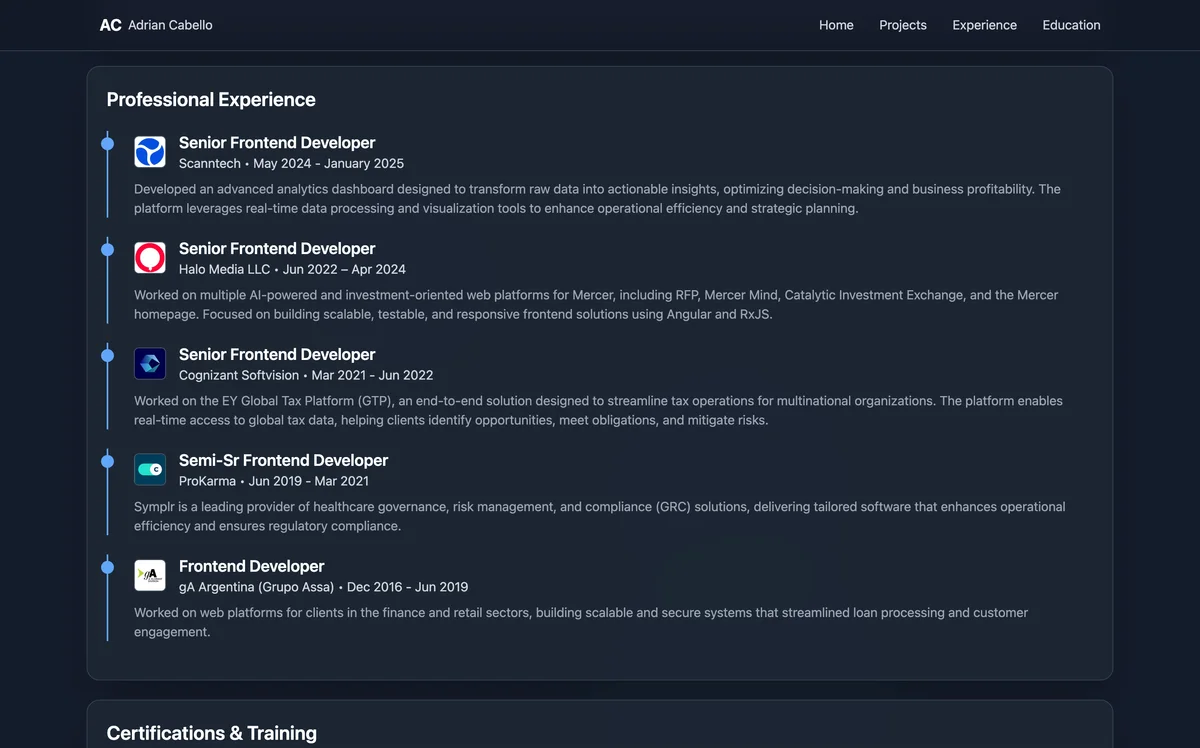Select the Scanntech timeline dot marker
This screenshot has width=1200, height=748.
[x=107, y=144]
